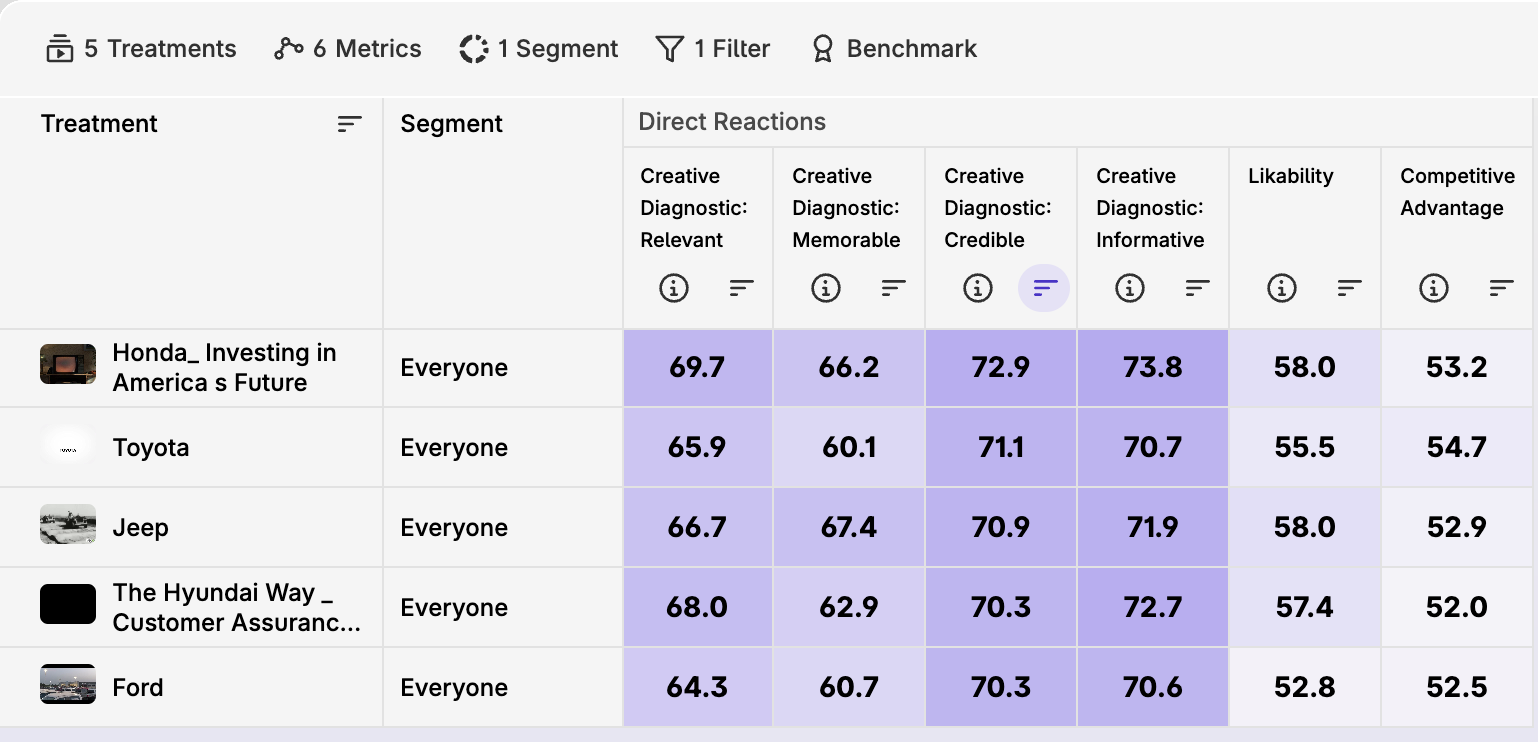
Task: Select the Toyota treatment name
Action: pyautogui.click(x=151, y=448)
